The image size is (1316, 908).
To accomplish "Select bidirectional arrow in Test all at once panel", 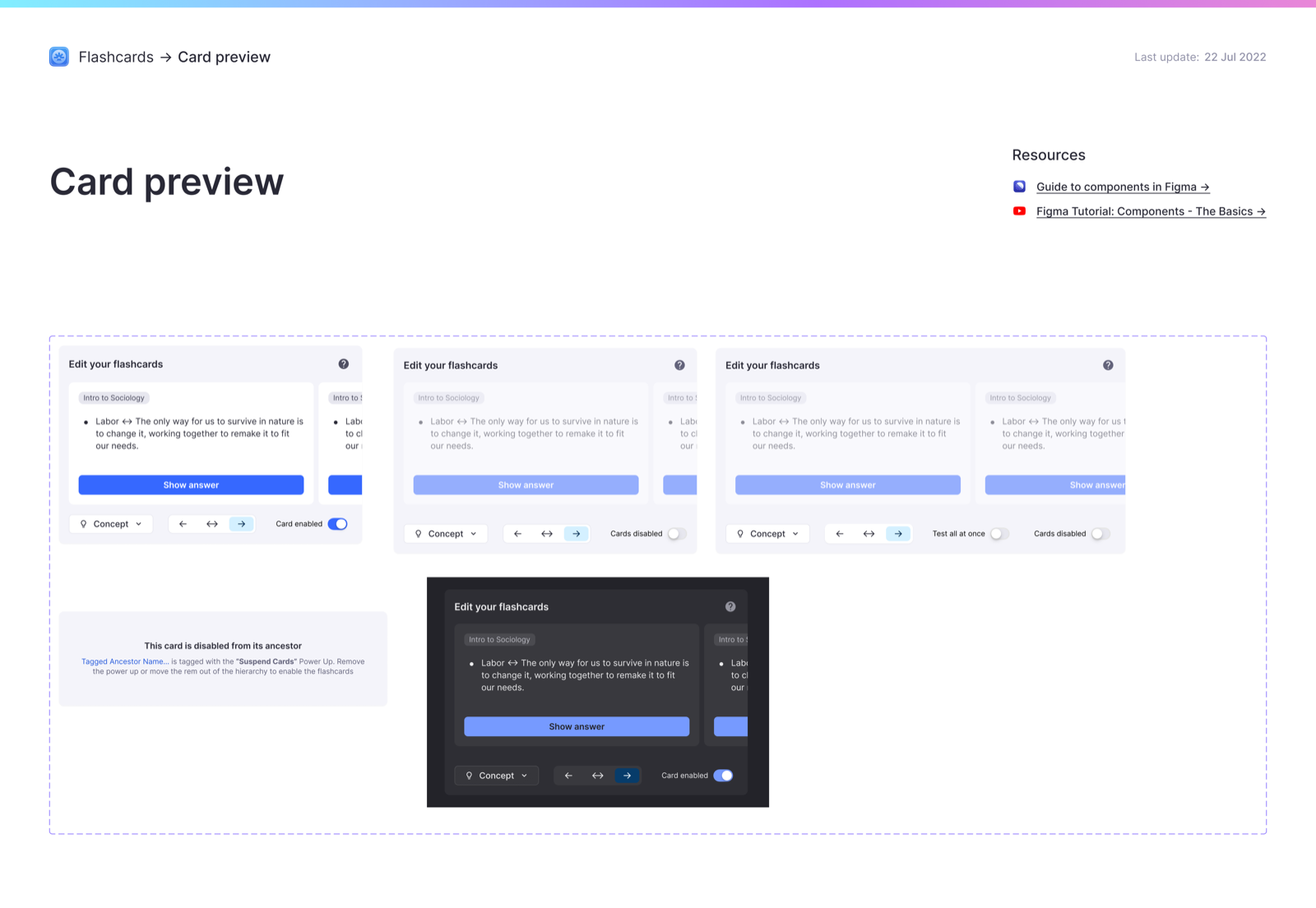I will point(869,534).
